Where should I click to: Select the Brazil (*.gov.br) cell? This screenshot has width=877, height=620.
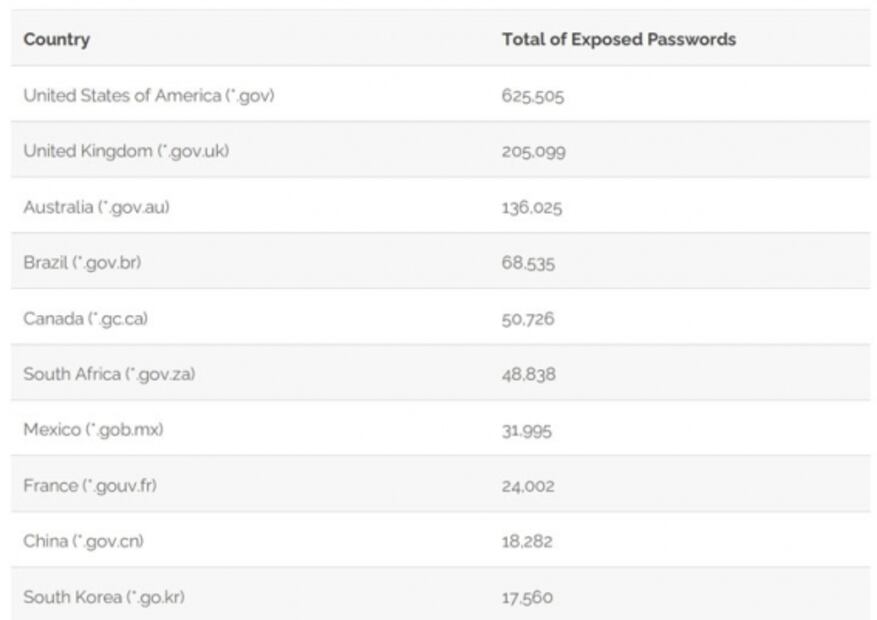tap(89, 263)
